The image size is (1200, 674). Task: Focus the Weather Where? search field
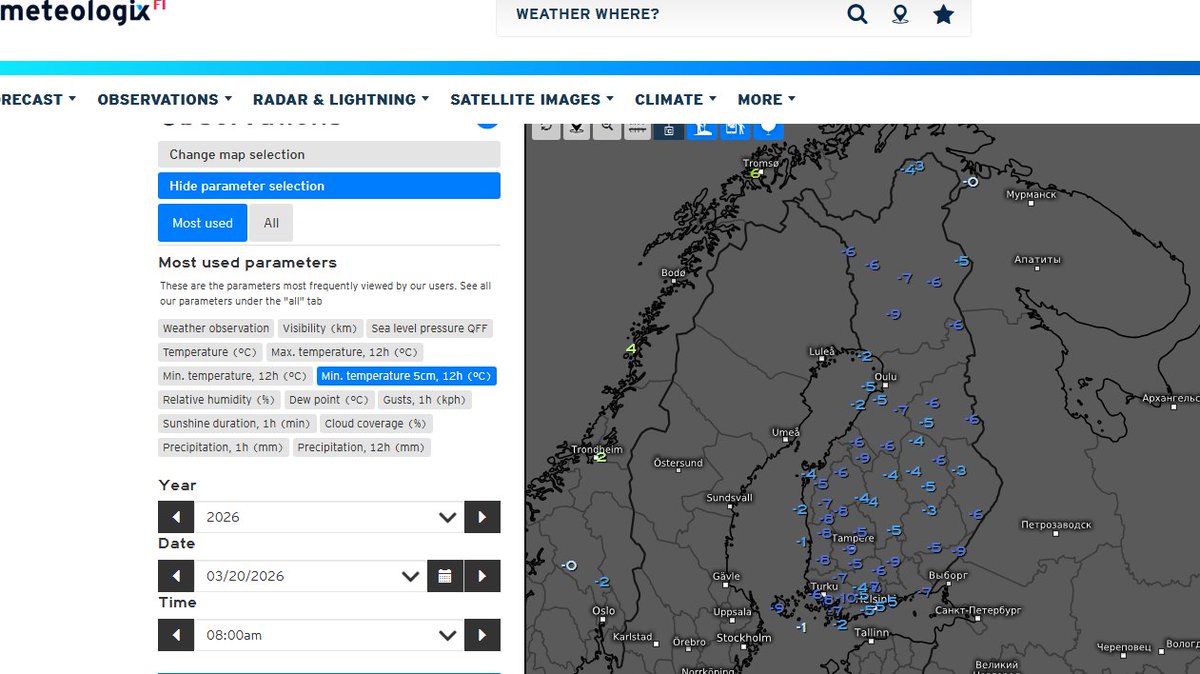[x=670, y=14]
